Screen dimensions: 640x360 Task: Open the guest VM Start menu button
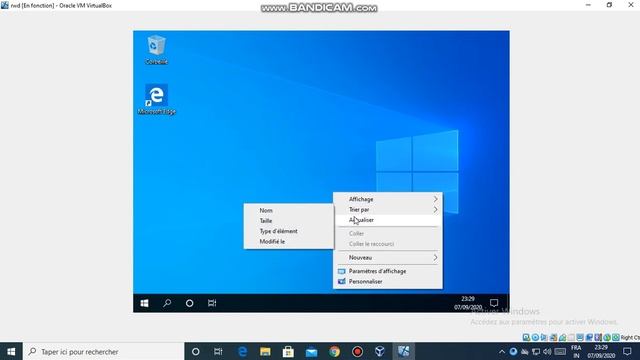[144, 303]
